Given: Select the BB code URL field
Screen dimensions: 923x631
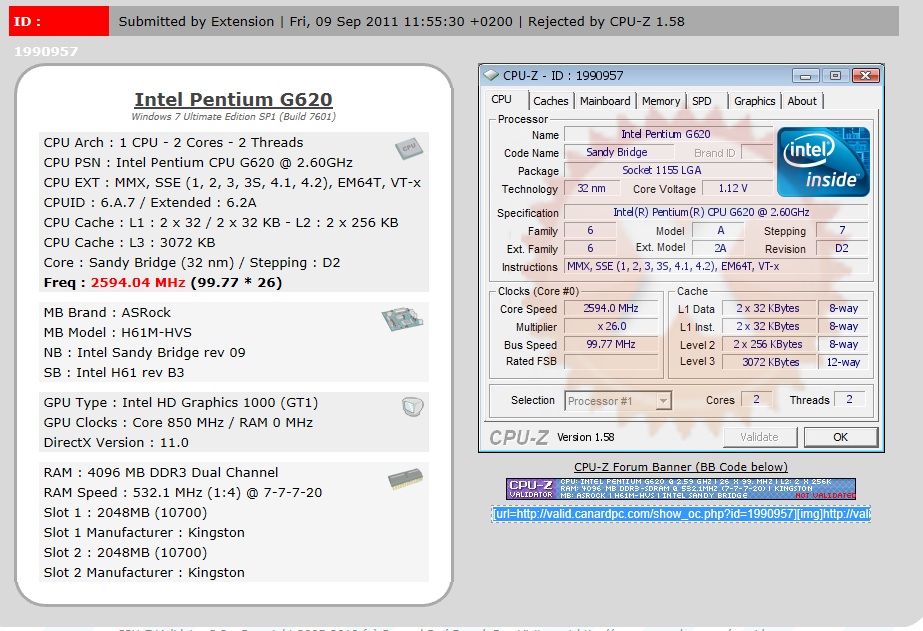Looking at the screenshot, I should pyautogui.click(x=680, y=514).
